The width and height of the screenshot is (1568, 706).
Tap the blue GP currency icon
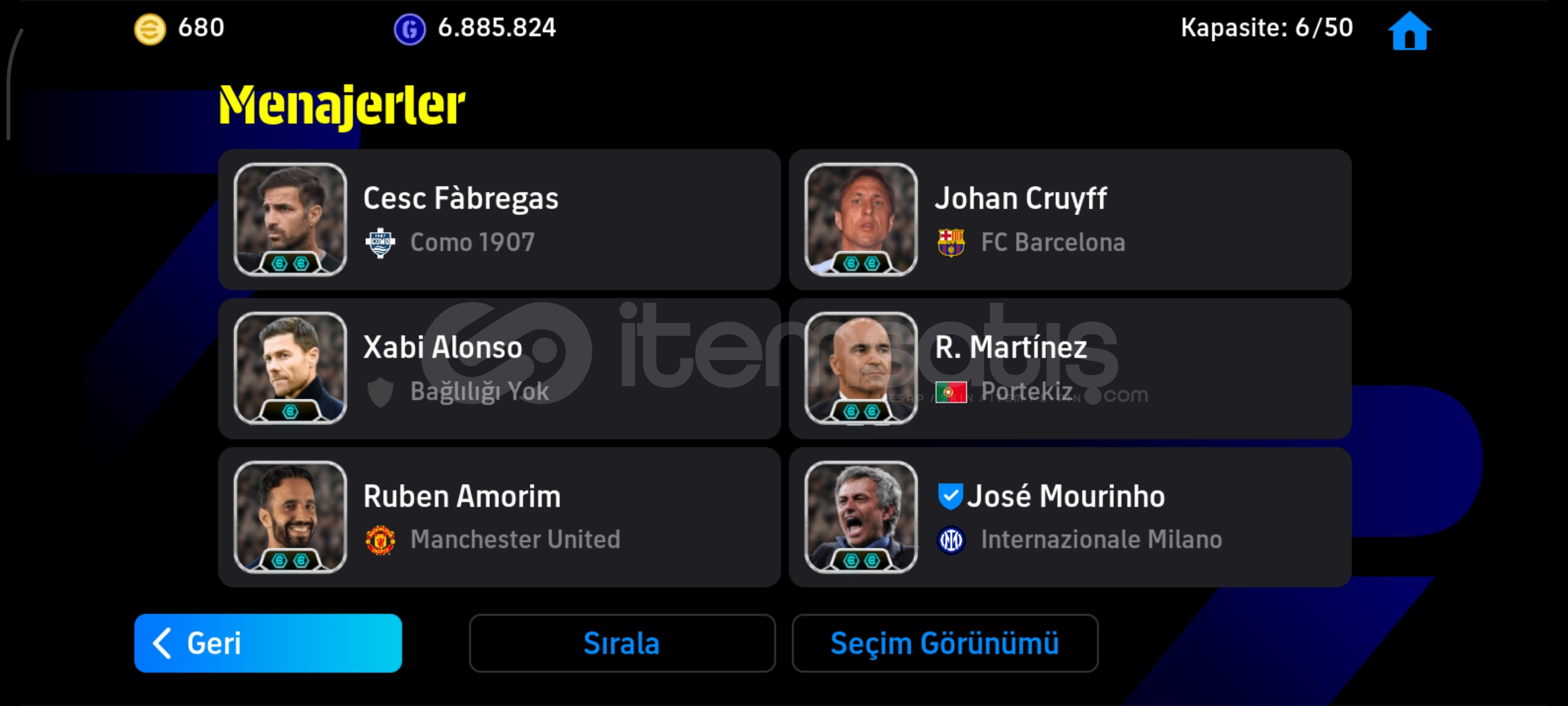[410, 29]
